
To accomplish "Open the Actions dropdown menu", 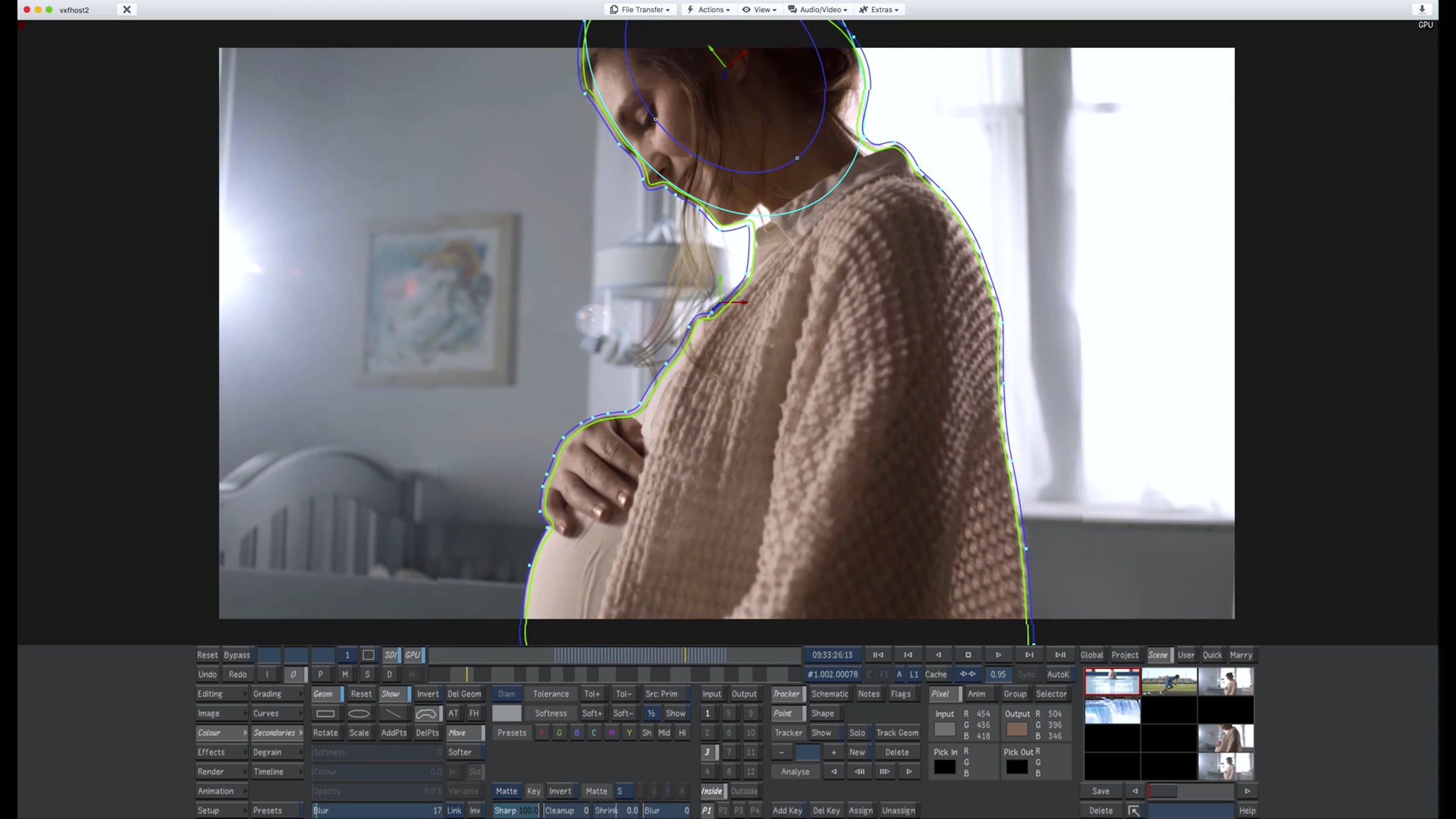I will pyautogui.click(x=708, y=10).
